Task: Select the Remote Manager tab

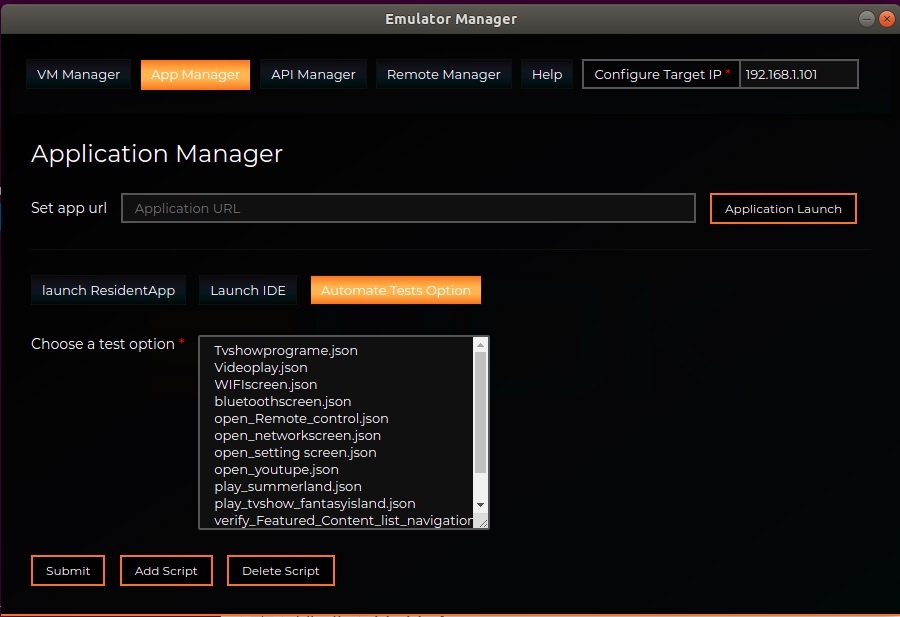Action: pyautogui.click(x=443, y=75)
